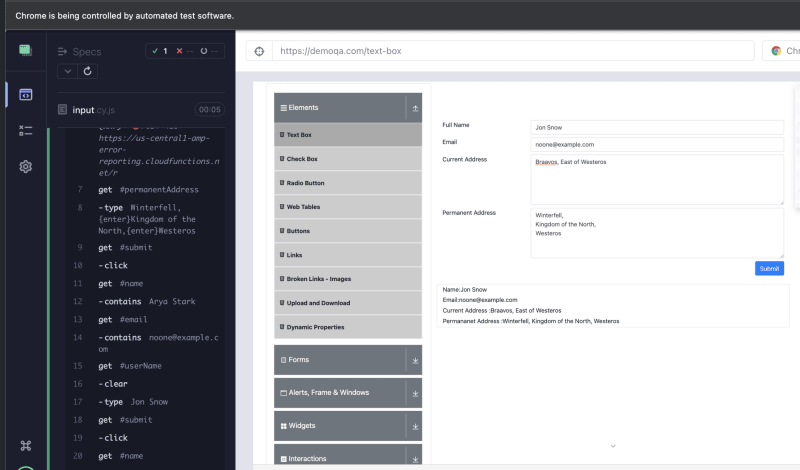
Task: Open the input.cy.js spec file header
Action: (x=141, y=110)
